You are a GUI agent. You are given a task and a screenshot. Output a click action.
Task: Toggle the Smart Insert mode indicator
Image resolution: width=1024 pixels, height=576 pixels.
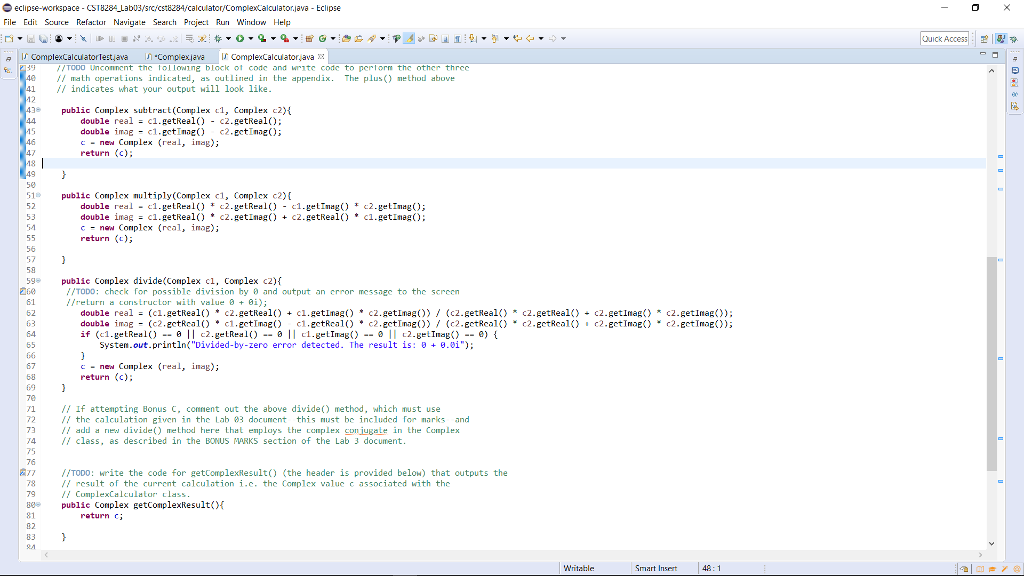[x=655, y=568]
